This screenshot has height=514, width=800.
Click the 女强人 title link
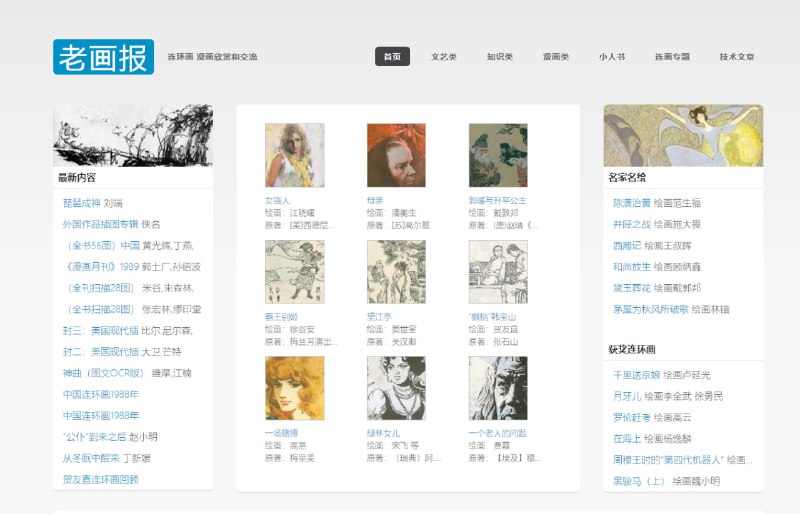[277, 201]
